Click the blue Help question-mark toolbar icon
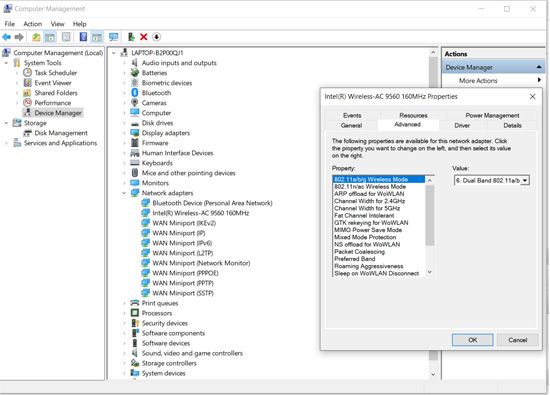This screenshot has width=550, height=395. (83, 37)
